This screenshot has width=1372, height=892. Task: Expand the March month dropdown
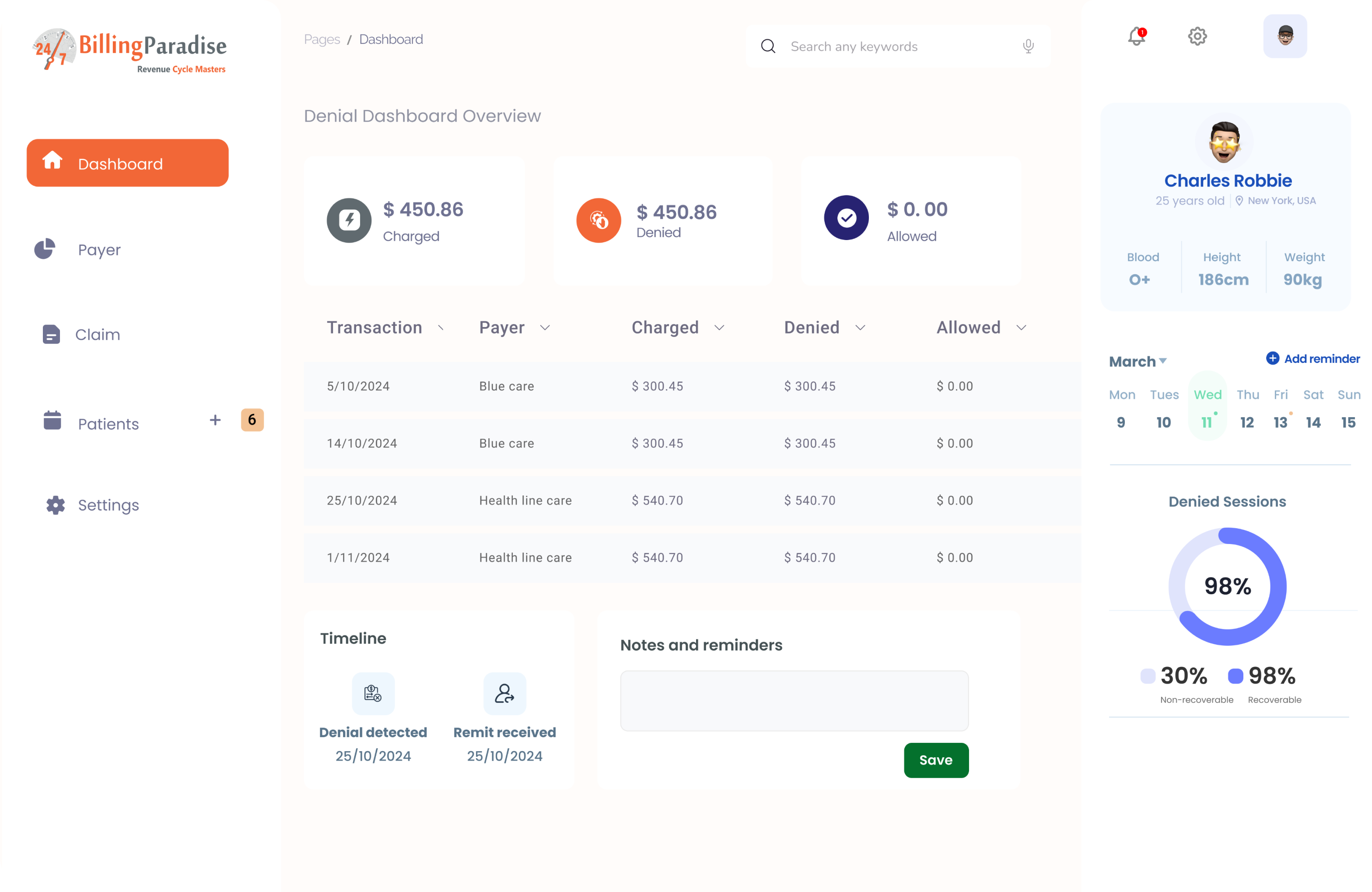point(1163,361)
